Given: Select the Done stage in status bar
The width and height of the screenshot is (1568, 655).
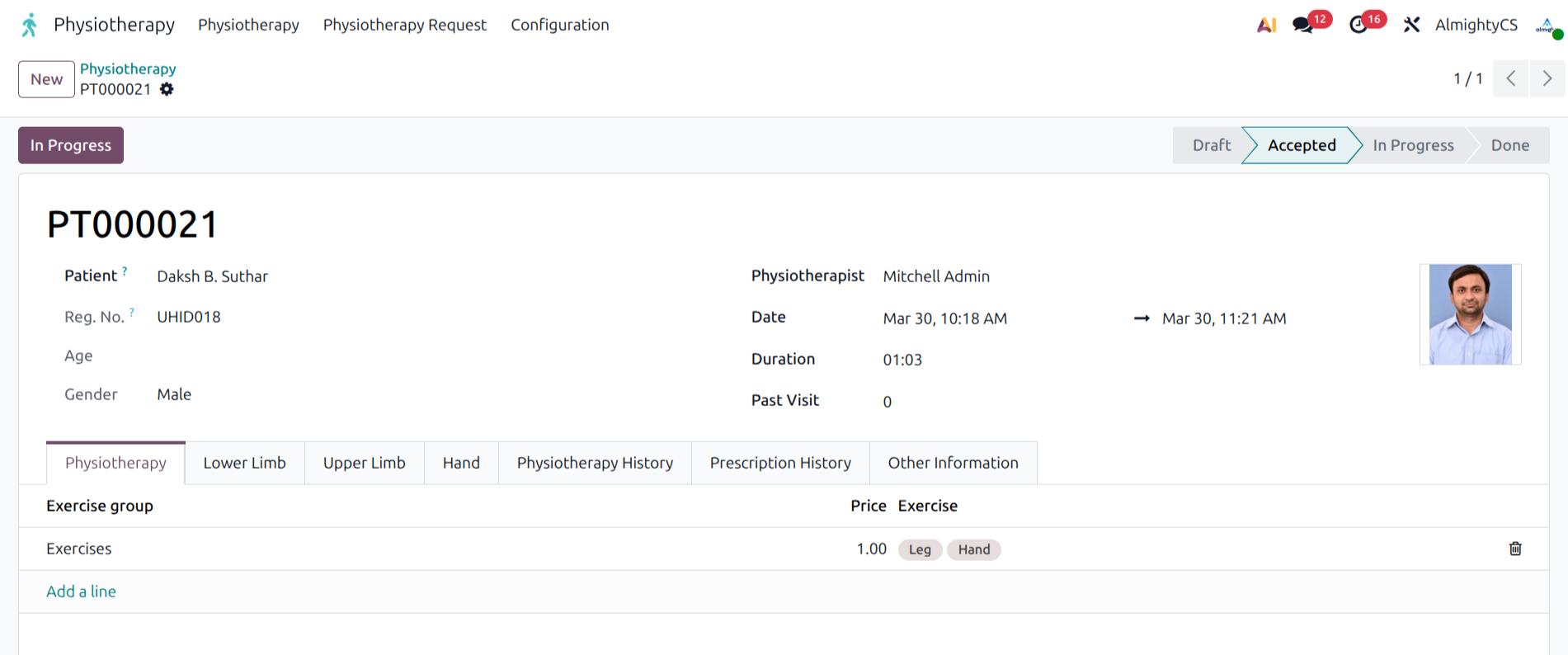Looking at the screenshot, I should [x=1509, y=145].
